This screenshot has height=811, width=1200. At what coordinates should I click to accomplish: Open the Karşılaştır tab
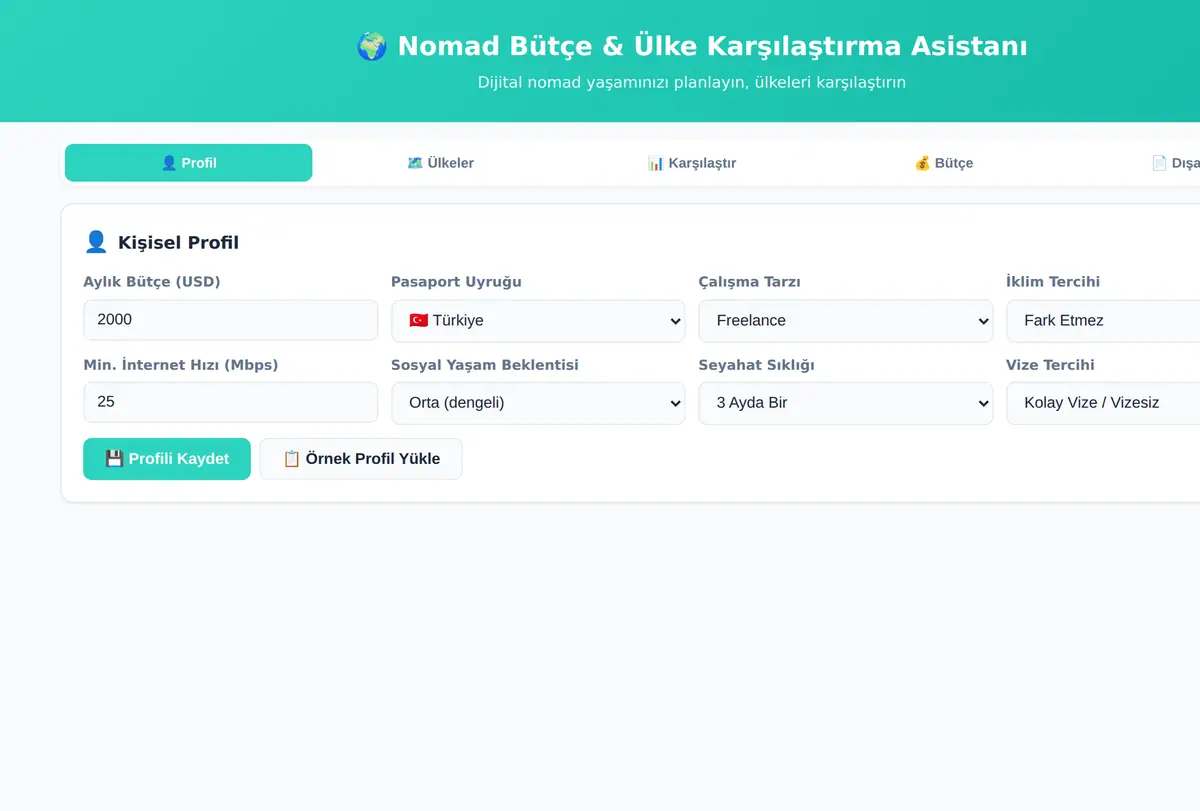click(692, 163)
